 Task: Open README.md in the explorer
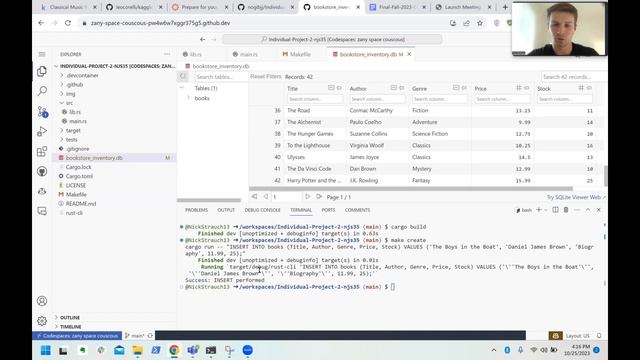pyautogui.click(x=81, y=204)
